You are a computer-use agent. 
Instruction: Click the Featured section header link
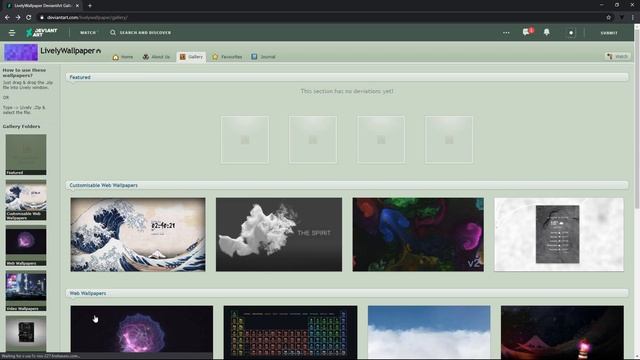point(80,77)
